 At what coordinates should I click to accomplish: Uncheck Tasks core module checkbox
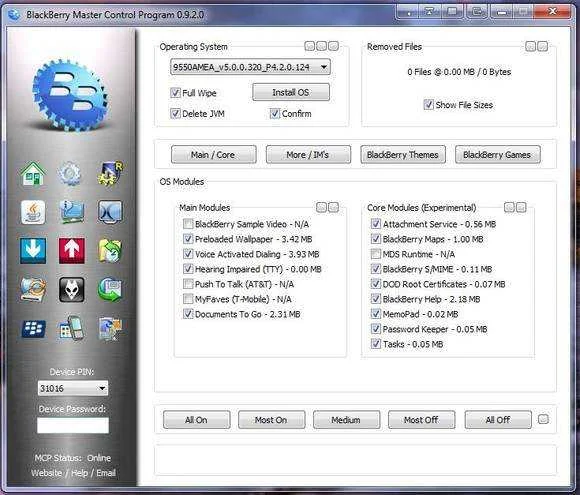point(375,344)
